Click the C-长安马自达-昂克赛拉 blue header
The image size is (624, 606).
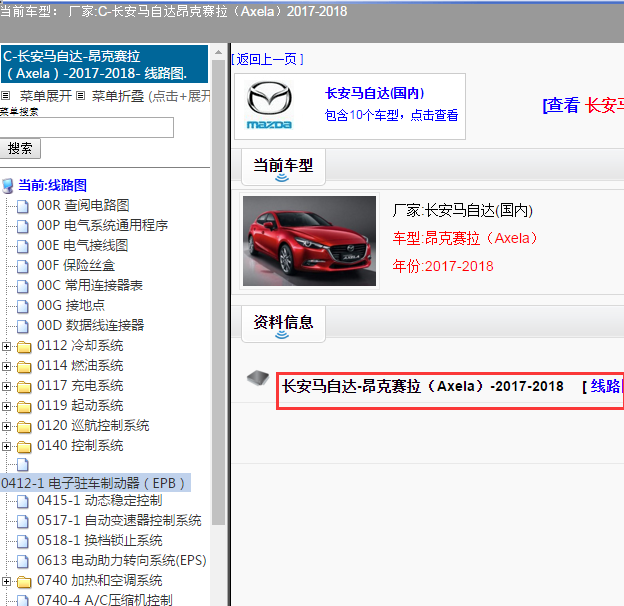pos(104,64)
